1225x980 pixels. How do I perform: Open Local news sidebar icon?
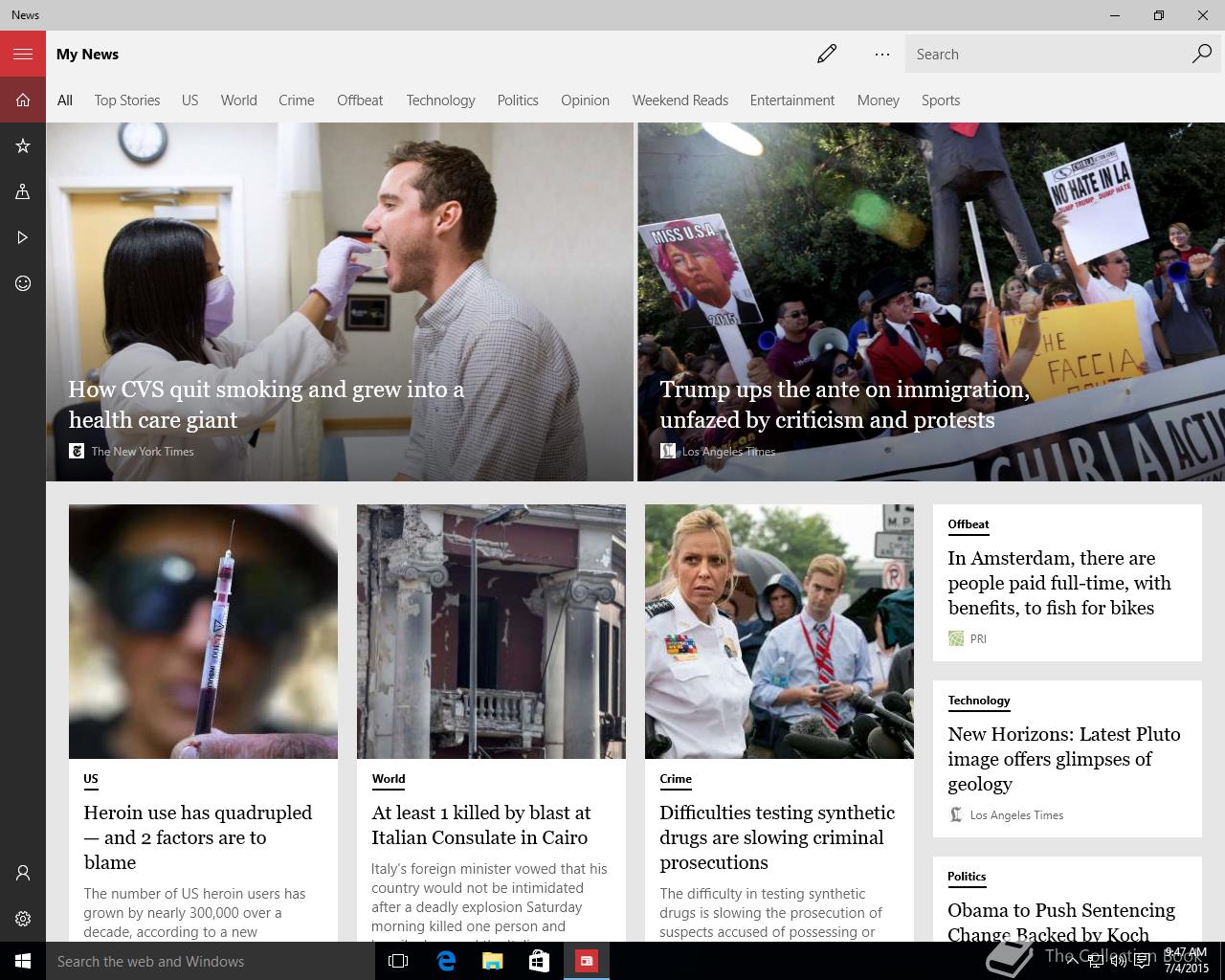pyautogui.click(x=23, y=191)
